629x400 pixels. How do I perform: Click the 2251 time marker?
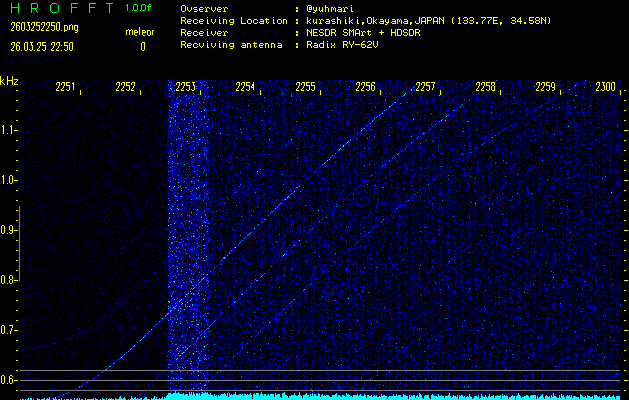coord(66,88)
